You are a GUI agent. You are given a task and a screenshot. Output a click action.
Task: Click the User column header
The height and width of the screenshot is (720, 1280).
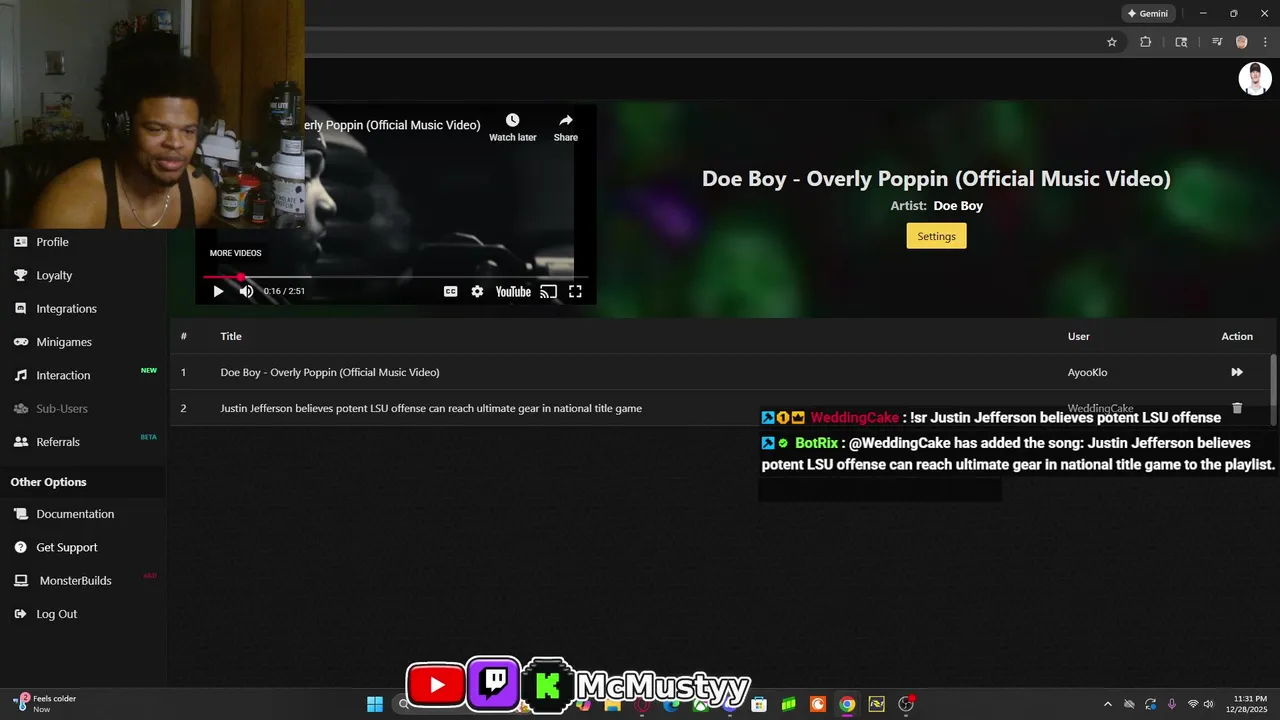(1078, 336)
